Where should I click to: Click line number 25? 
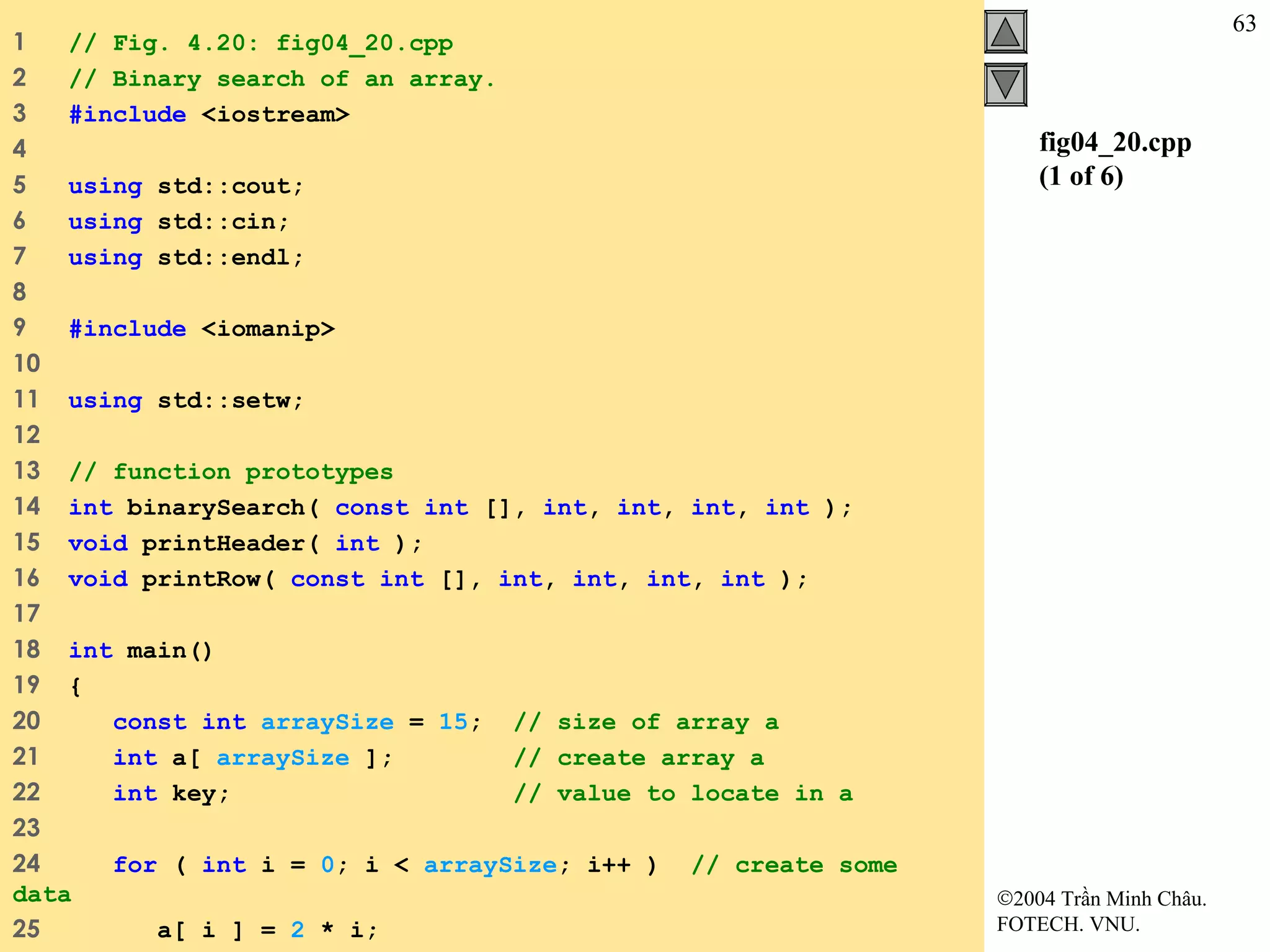[26, 929]
